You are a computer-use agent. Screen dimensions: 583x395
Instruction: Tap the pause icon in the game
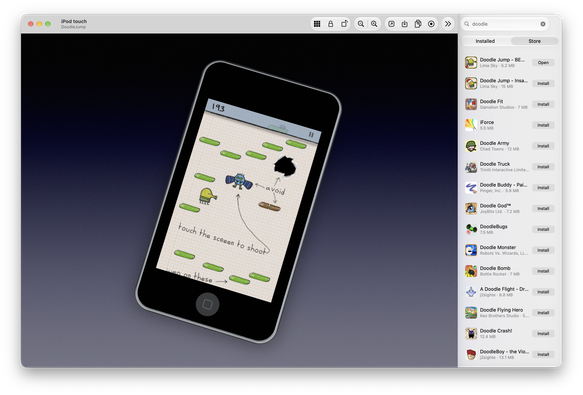(x=311, y=135)
